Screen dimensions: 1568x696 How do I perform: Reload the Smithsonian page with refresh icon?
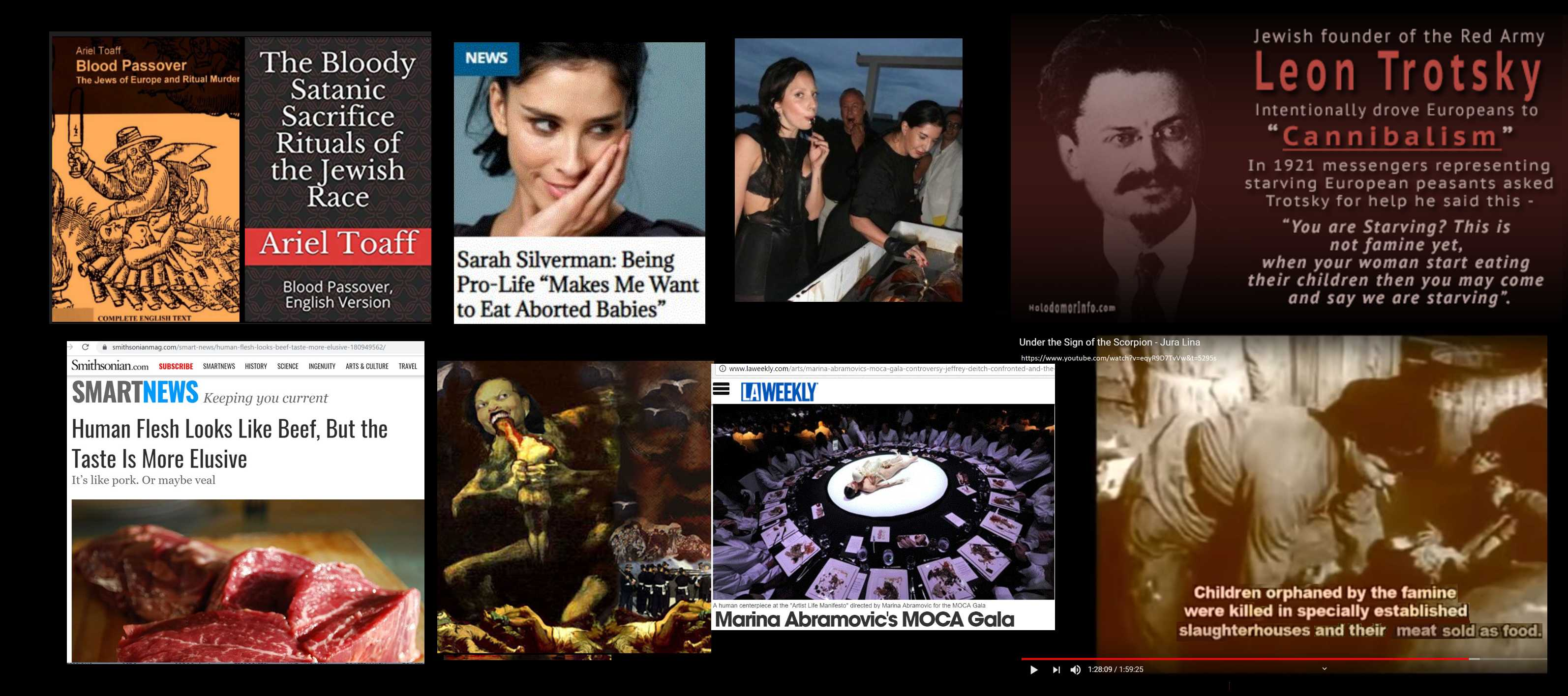click(85, 347)
